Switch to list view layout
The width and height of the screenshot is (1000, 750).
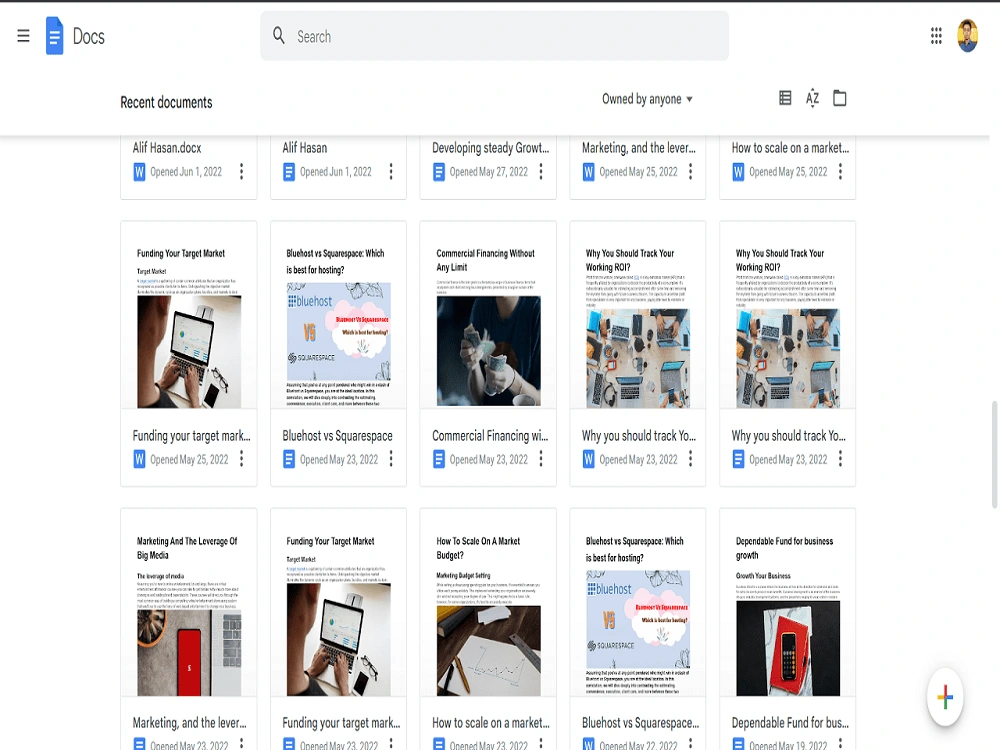pyautogui.click(x=785, y=98)
